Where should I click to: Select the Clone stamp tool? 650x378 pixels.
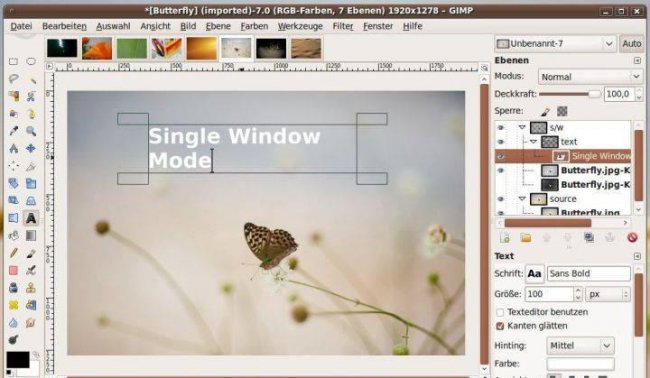click(31, 288)
